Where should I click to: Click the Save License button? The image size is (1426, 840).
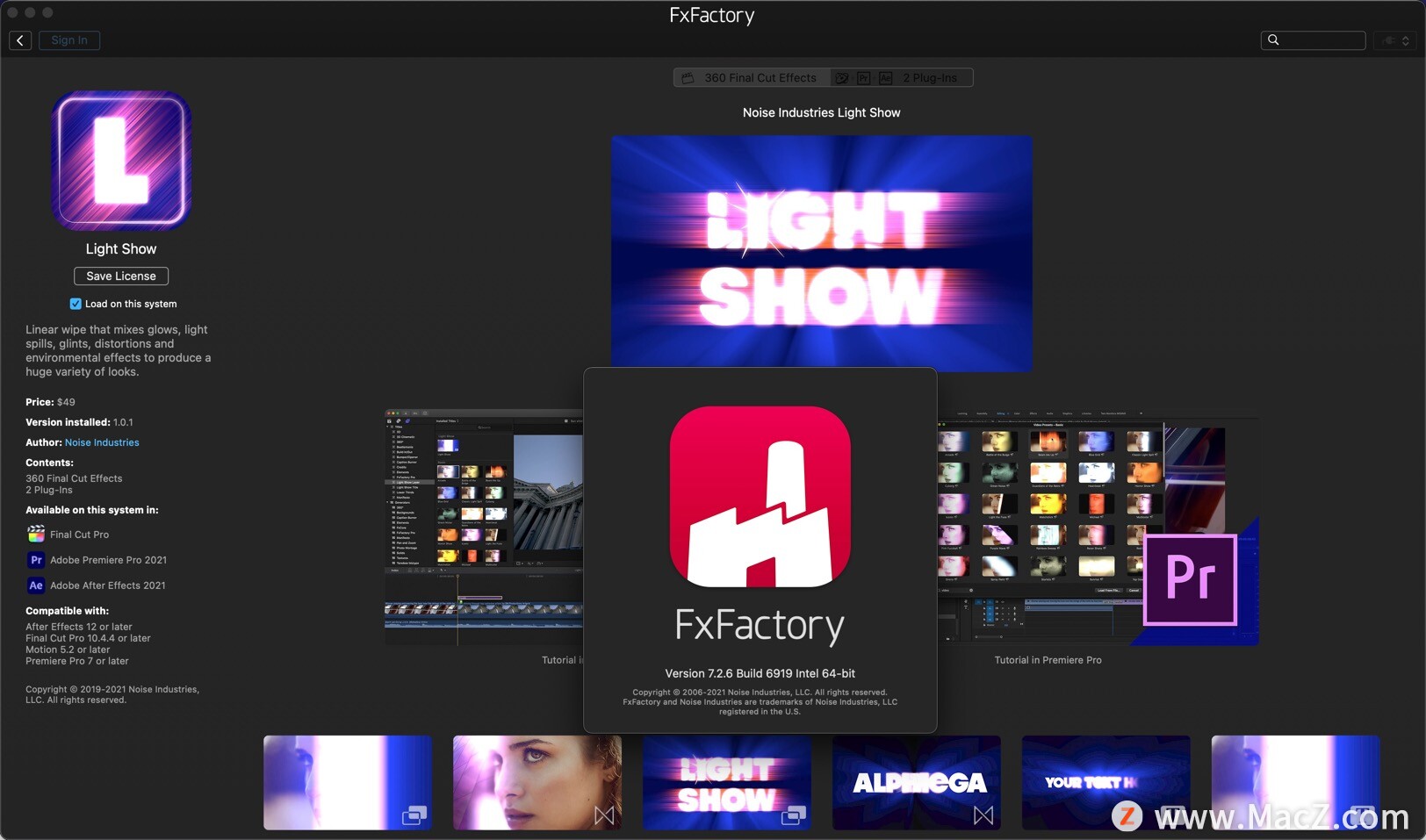click(x=121, y=276)
